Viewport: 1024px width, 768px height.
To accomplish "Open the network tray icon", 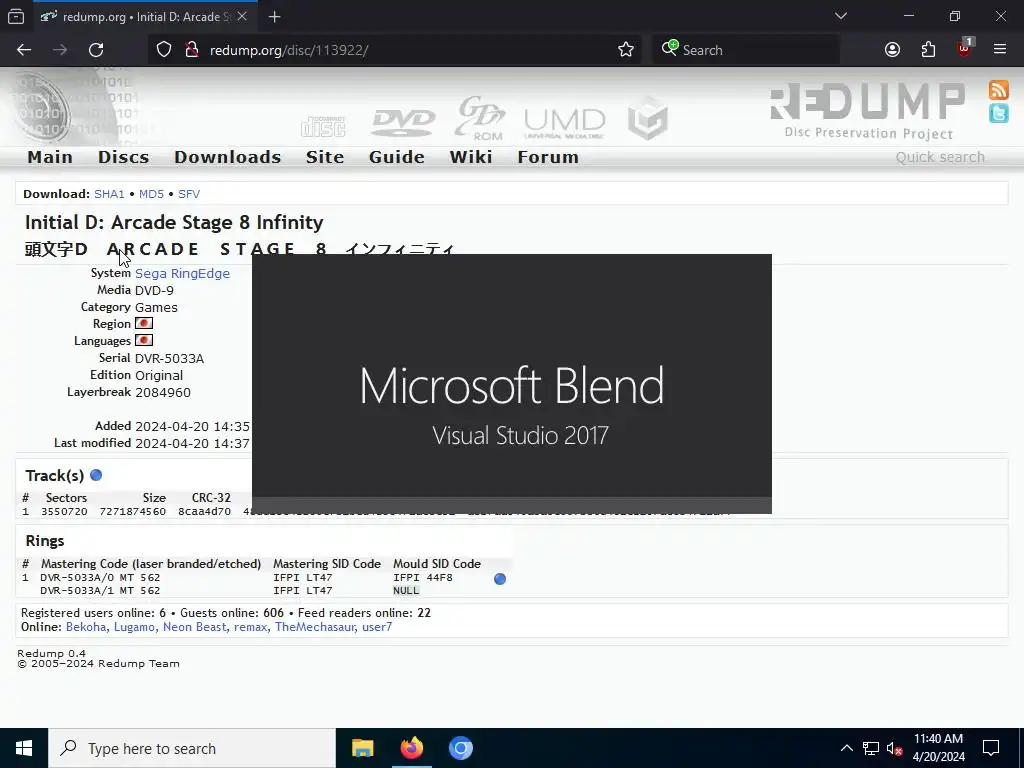I will [871, 748].
